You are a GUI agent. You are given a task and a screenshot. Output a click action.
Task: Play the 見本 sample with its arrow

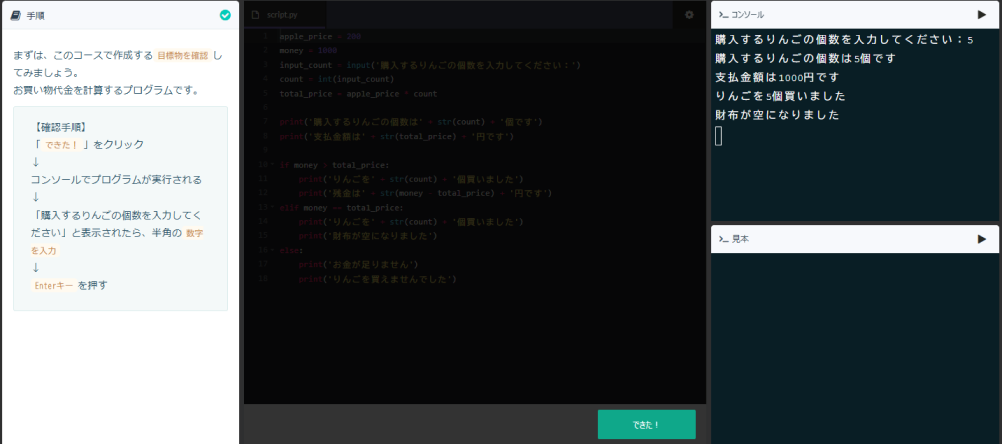[x=981, y=239]
